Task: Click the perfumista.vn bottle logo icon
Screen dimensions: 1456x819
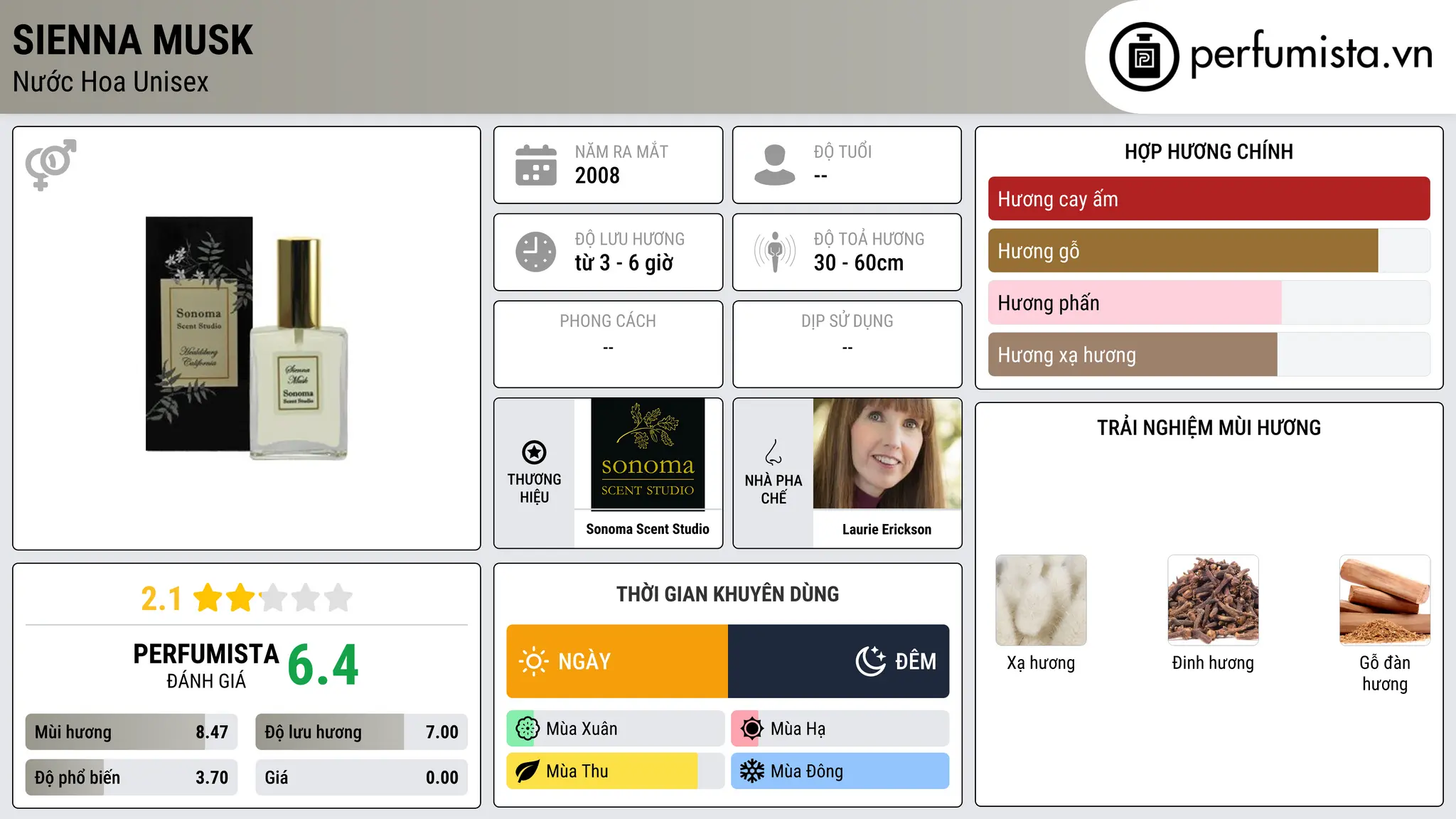Action: [x=1144, y=57]
